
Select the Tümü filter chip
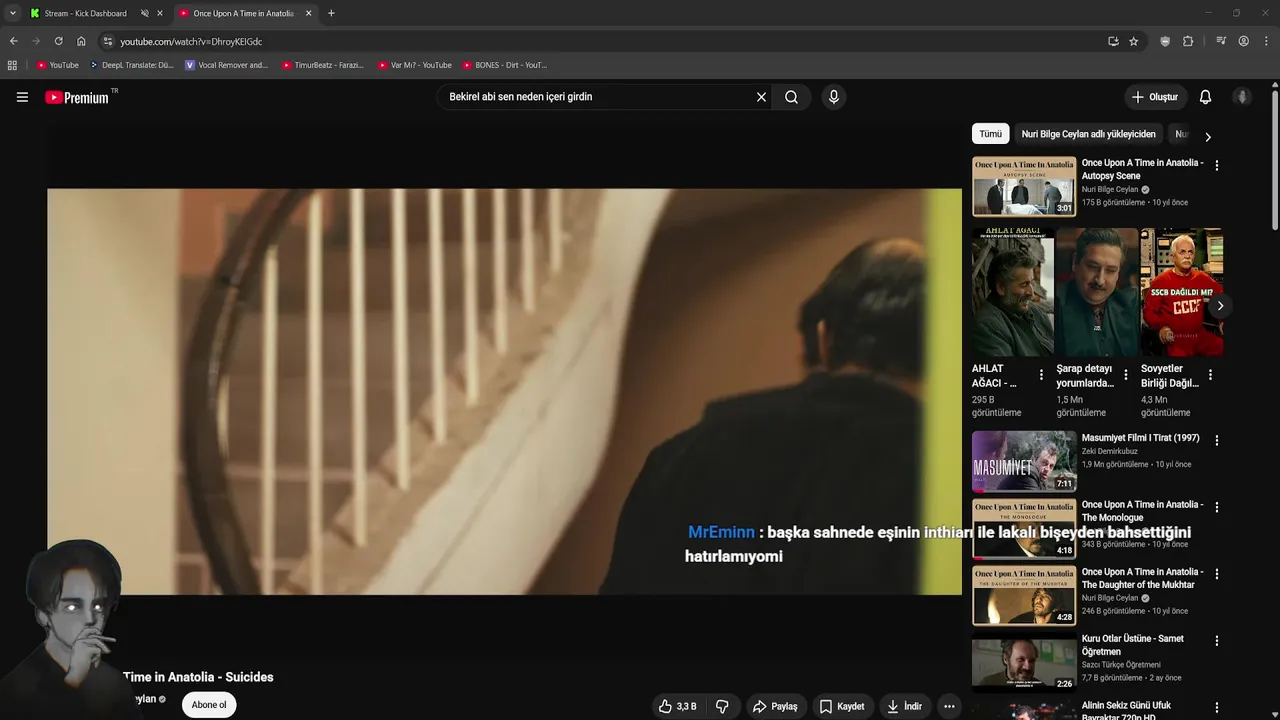tap(990, 134)
